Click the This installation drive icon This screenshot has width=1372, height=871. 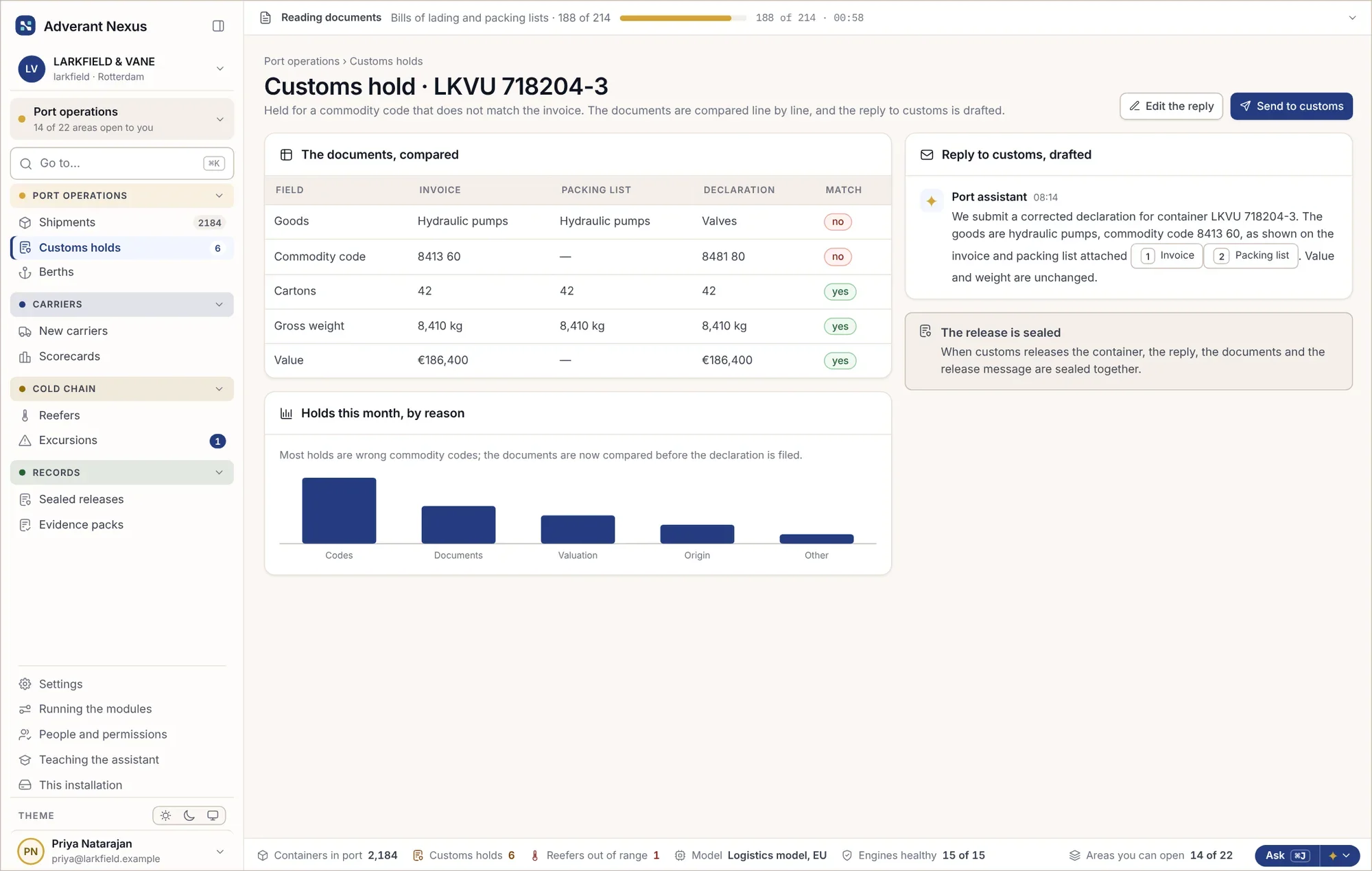click(25, 785)
